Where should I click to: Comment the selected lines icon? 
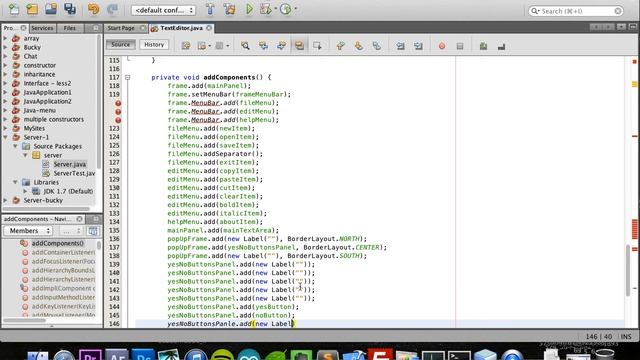[483, 46]
